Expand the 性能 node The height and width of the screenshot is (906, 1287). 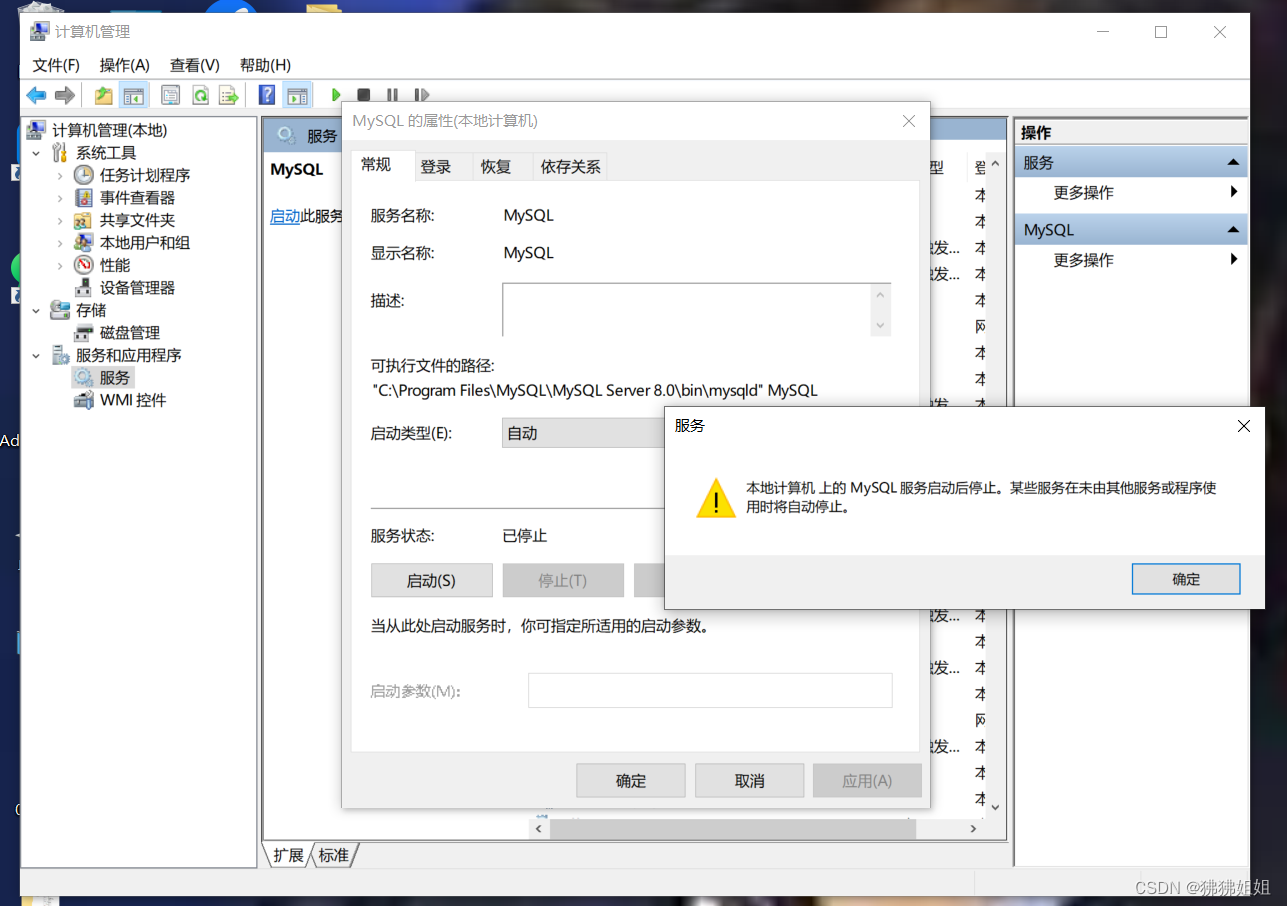pyautogui.click(x=60, y=265)
